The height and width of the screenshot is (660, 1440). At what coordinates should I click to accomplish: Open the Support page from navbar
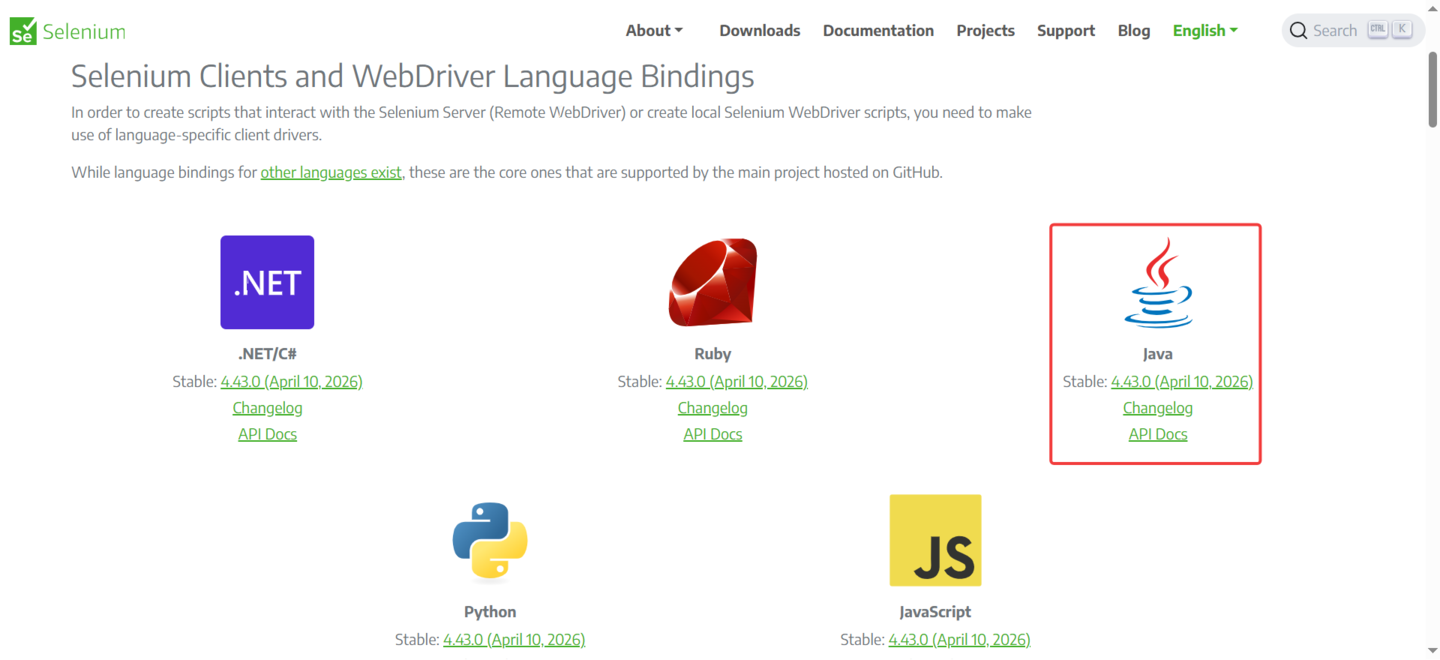(1066, 31)
